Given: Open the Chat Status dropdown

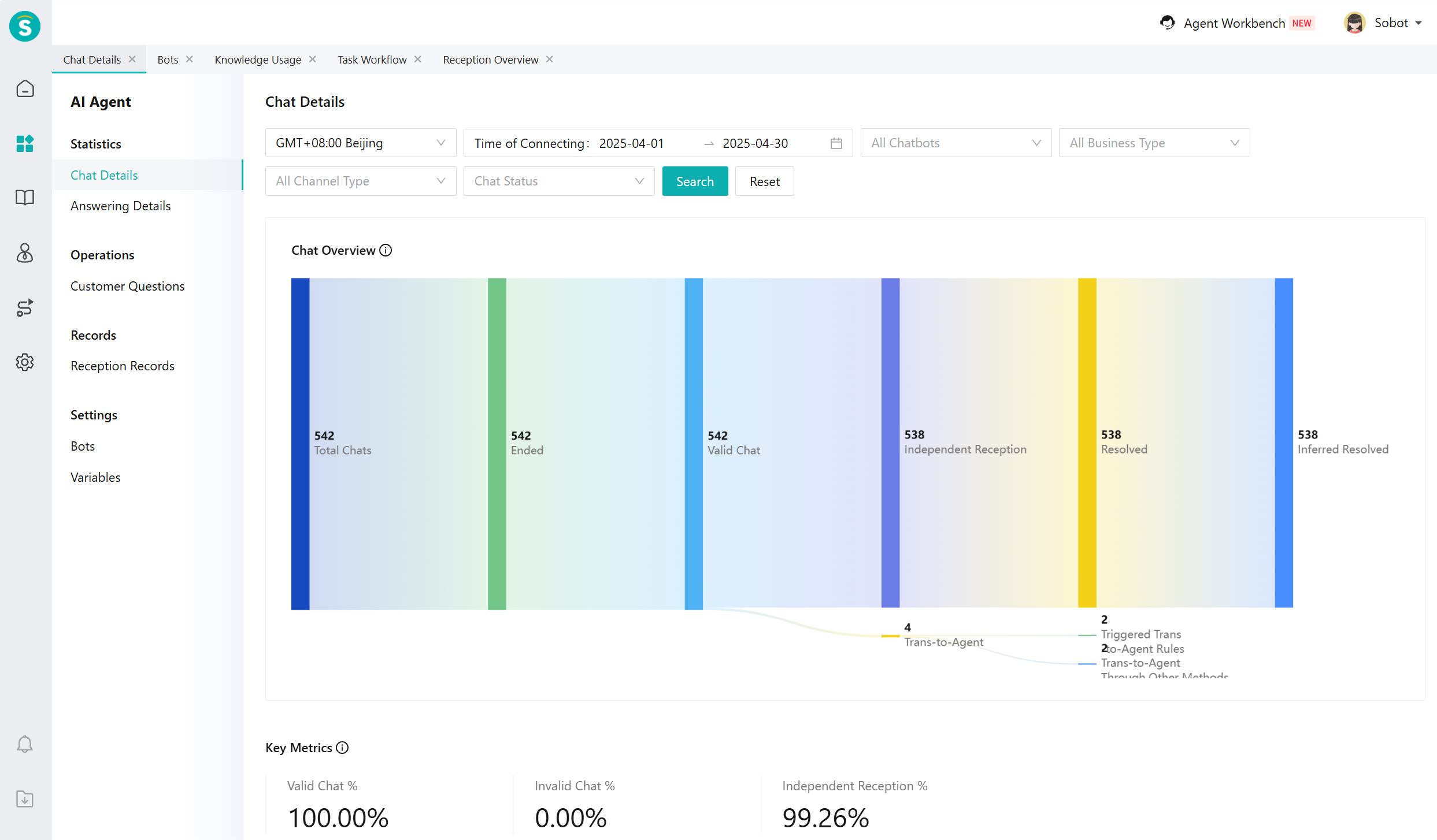Looking at the screenshot, I should click(x=638, y=181).
